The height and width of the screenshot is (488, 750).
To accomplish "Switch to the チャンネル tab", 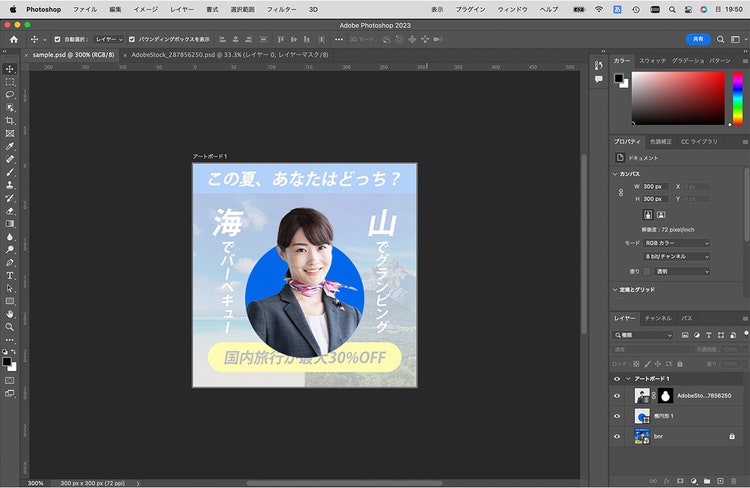I will coord(658,318).
